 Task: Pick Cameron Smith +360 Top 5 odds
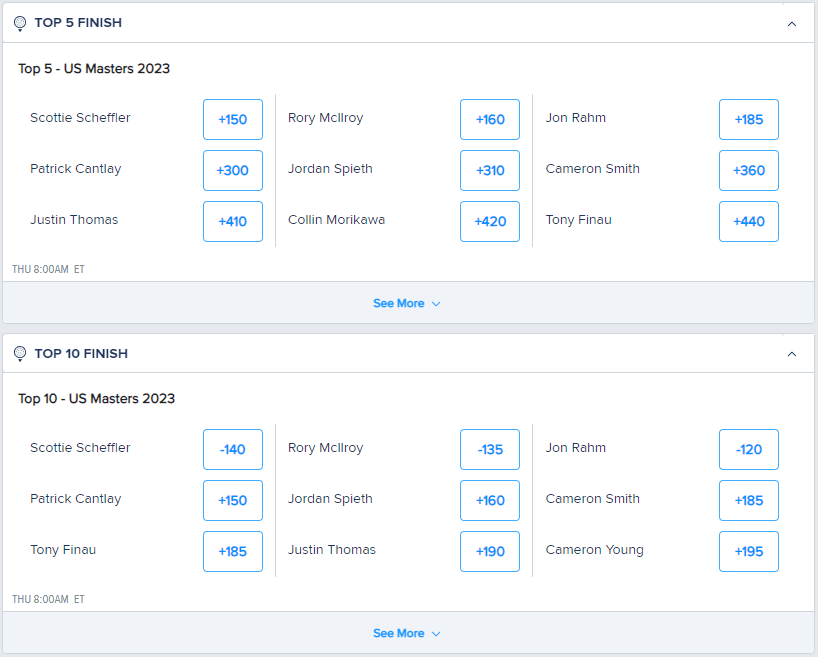[x=749, y=171]
